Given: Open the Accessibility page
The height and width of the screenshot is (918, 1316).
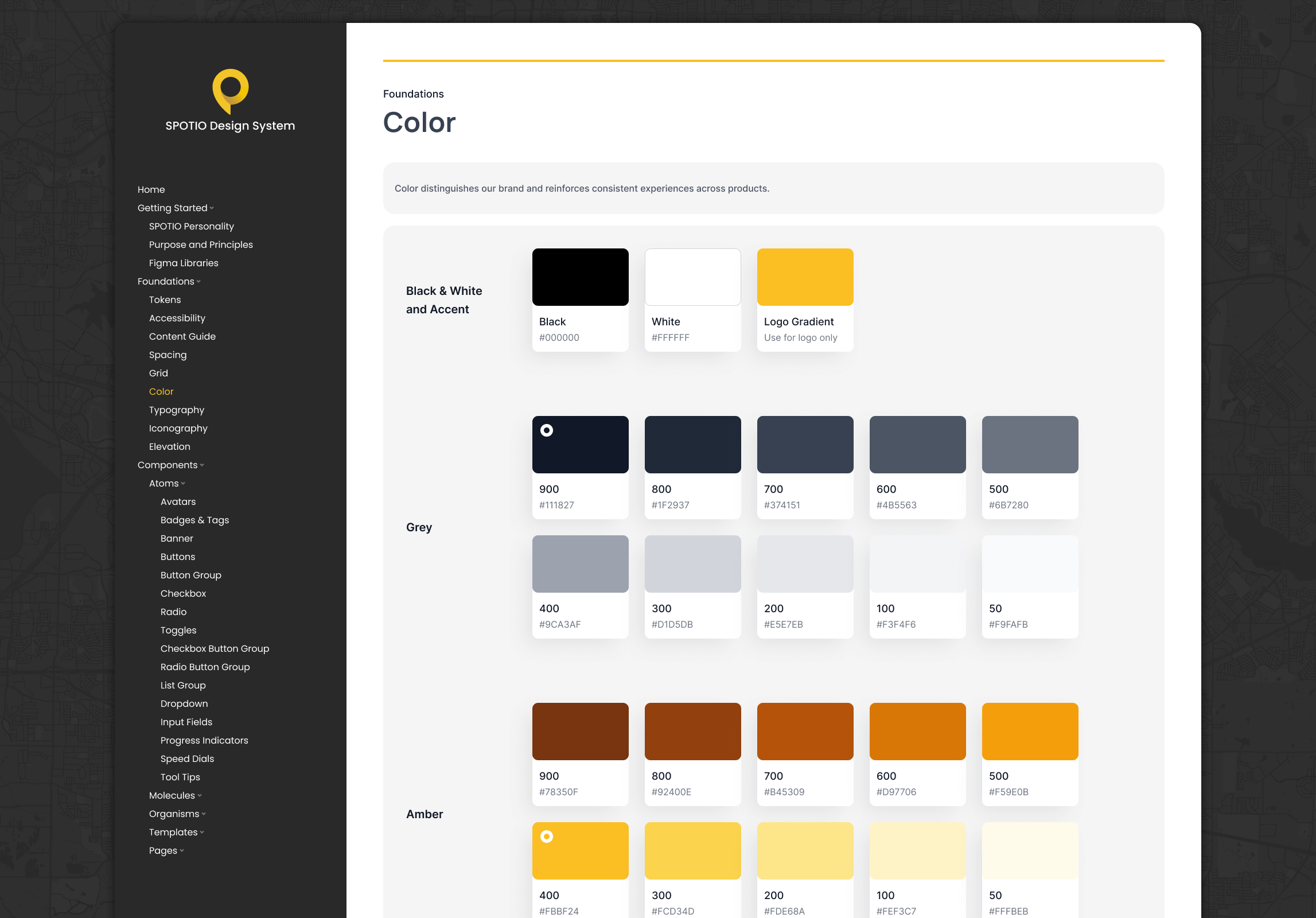Looking at the screenshot, I should [177, 318].
